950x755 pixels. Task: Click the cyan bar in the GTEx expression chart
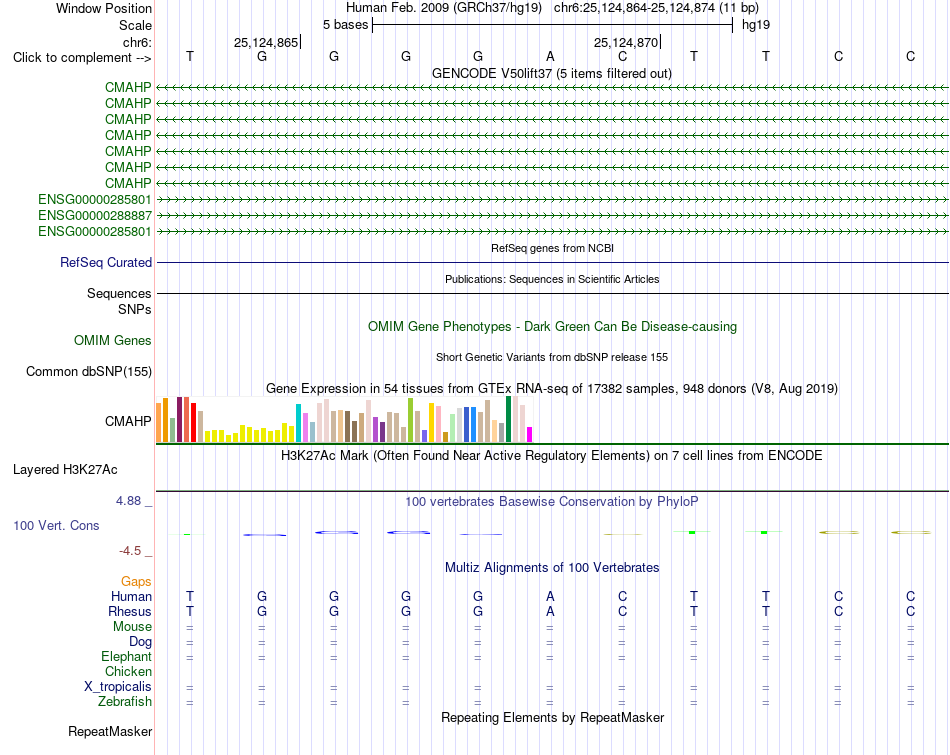coord(298,423)
